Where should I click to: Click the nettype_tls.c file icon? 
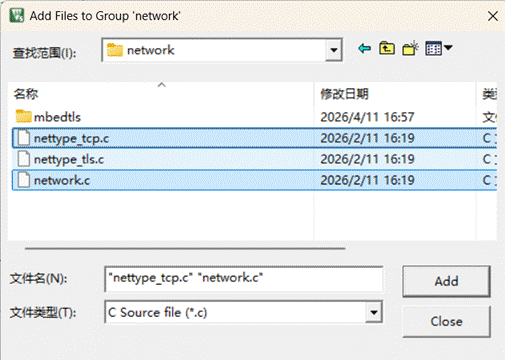[24, 159]
